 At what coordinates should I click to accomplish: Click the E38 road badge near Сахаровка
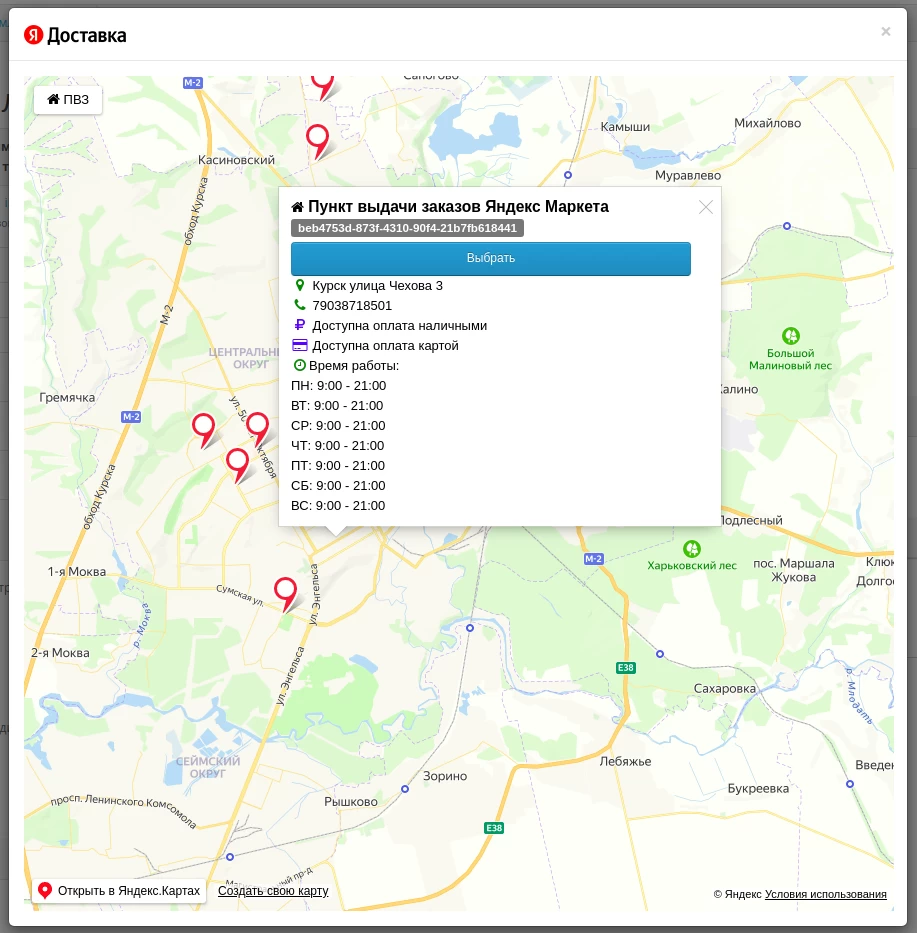(625, 668)
